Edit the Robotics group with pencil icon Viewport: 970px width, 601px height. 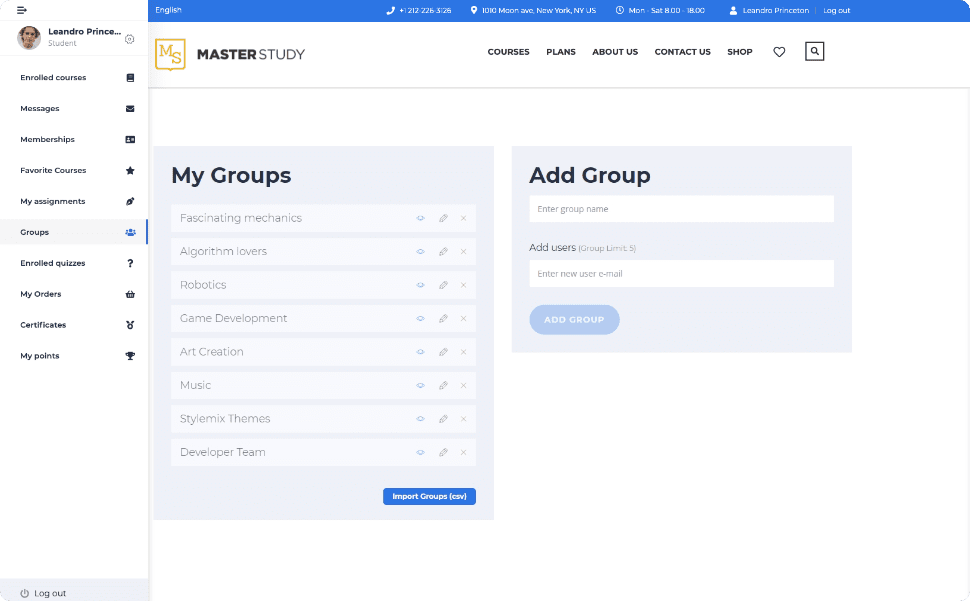pyautogui.click(x=443, y=285)
